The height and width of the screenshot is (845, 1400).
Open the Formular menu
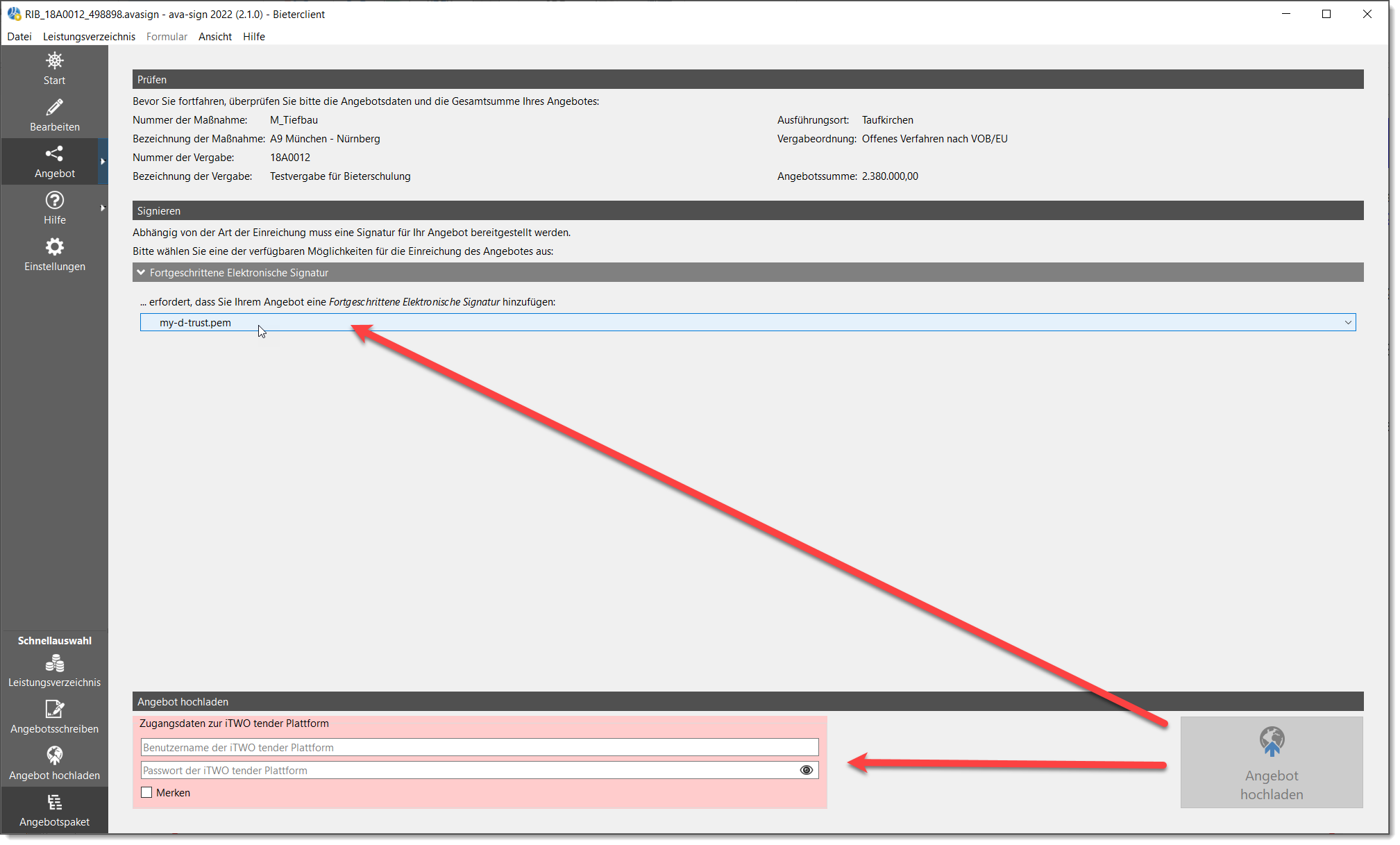(x=167, y=36)
